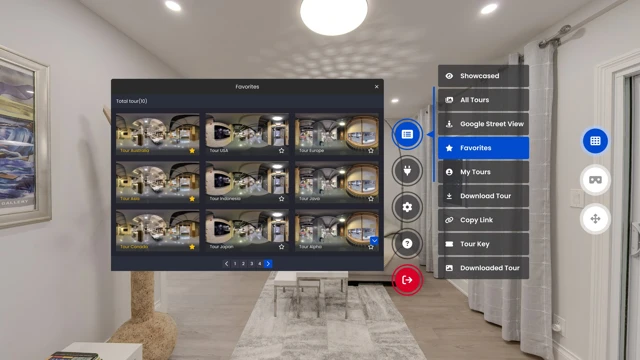Select Google Street View menu item
640x360 pixels.
click(x=483, y=124)
